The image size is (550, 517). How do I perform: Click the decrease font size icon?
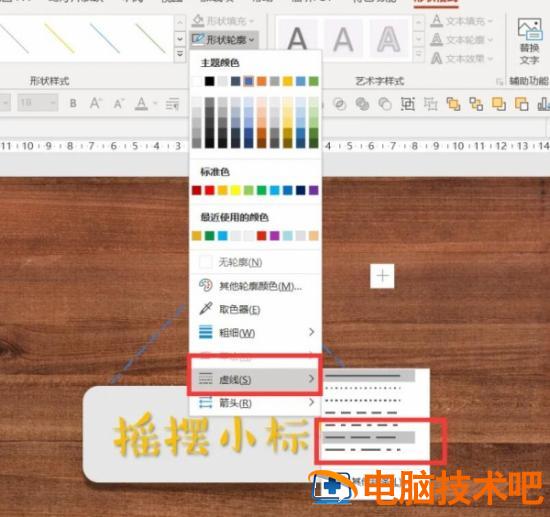pos(119,103)
